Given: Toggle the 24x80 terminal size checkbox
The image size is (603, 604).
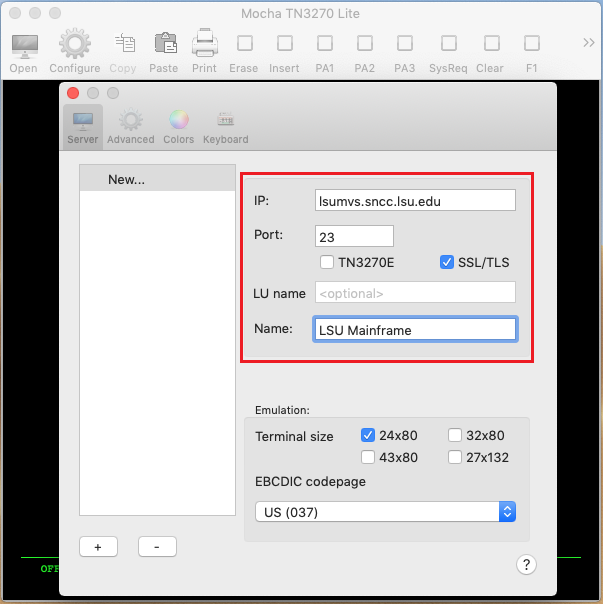Looking at the screenshot, I should [x=368, y=435].
